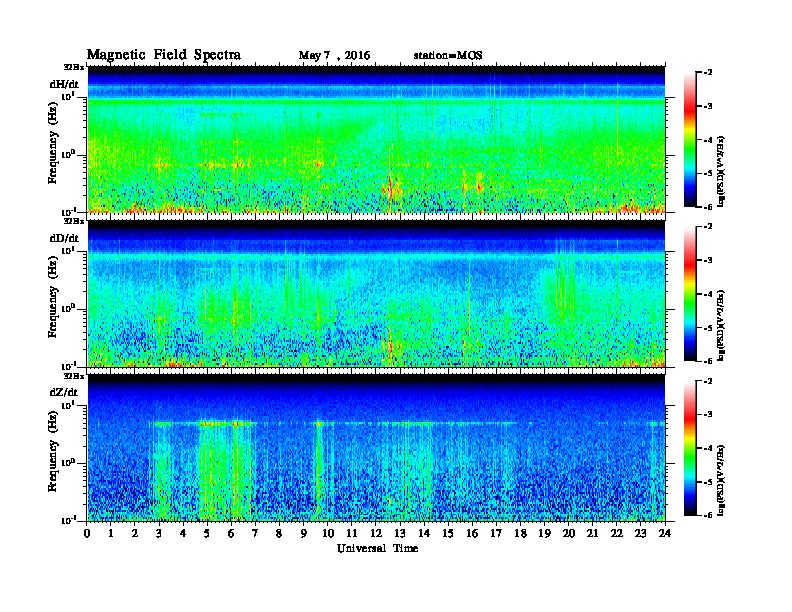The height and width of the screenshot is (612, 792).
Task: Click the PSD units label beside dZ/dt color bar
Action: point(721,480)
